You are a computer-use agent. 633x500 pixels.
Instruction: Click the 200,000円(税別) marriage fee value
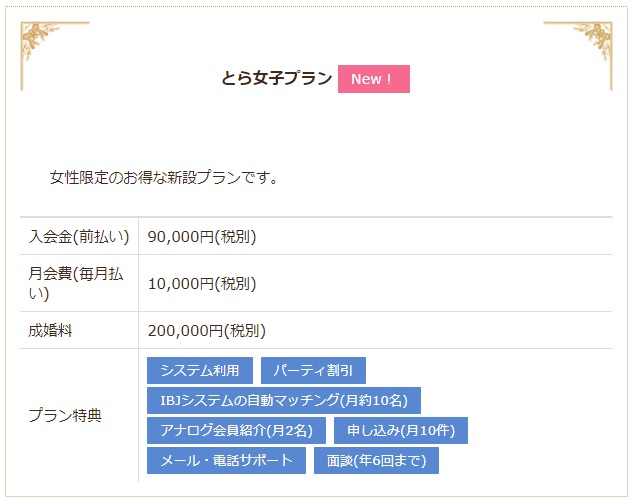click(206, 330)
